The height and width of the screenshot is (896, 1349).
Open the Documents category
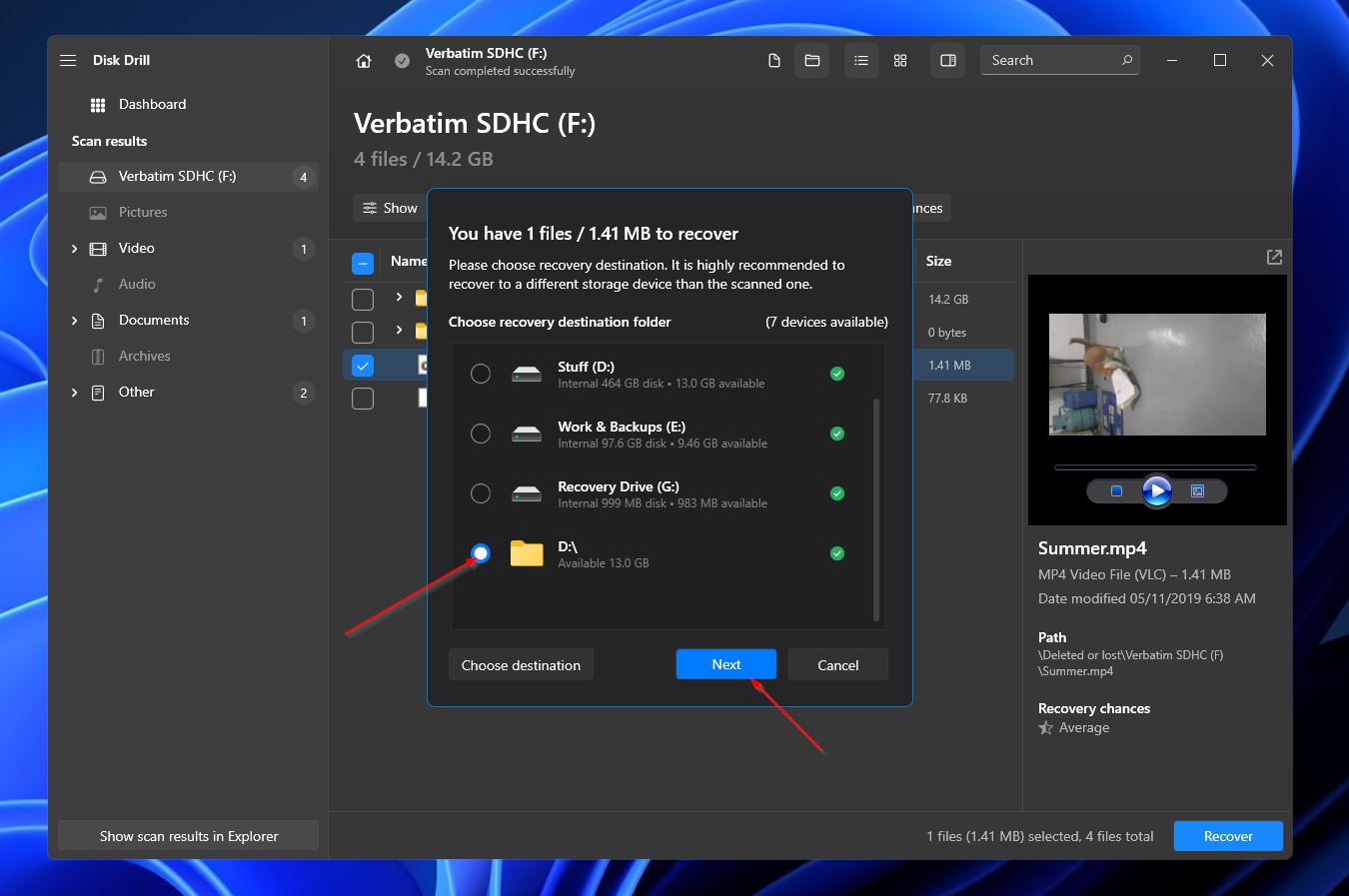click(154, 320)
